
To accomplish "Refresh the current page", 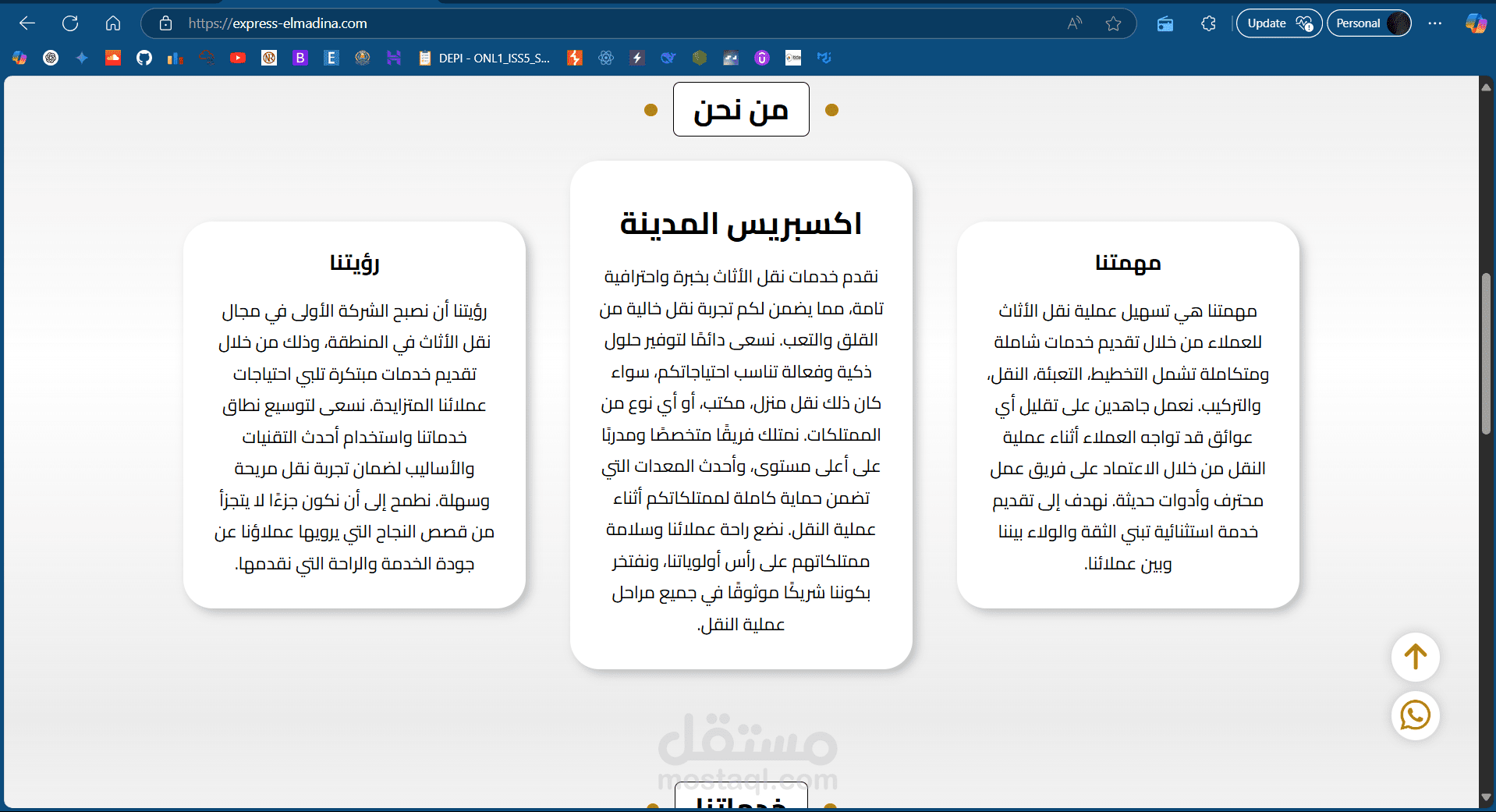I will point(70,23).
